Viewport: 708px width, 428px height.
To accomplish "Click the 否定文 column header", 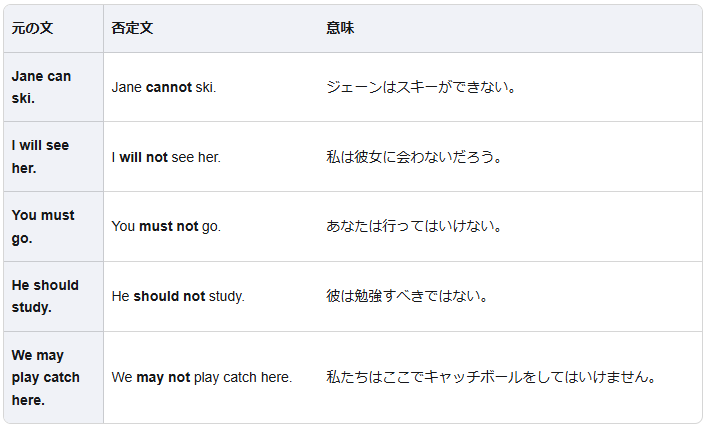I will click(132, 29).
